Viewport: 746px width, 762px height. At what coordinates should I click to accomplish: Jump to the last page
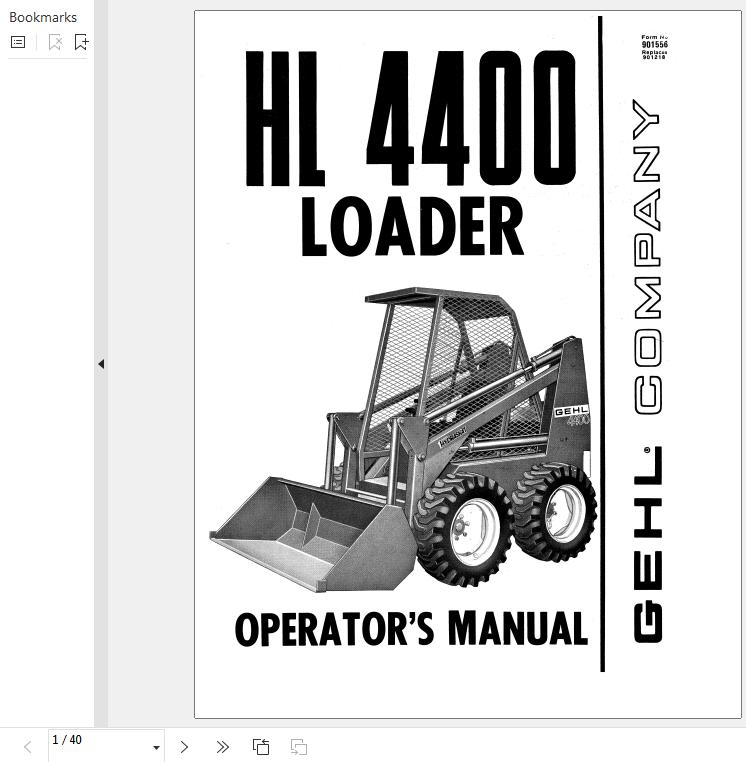[223, 747]
